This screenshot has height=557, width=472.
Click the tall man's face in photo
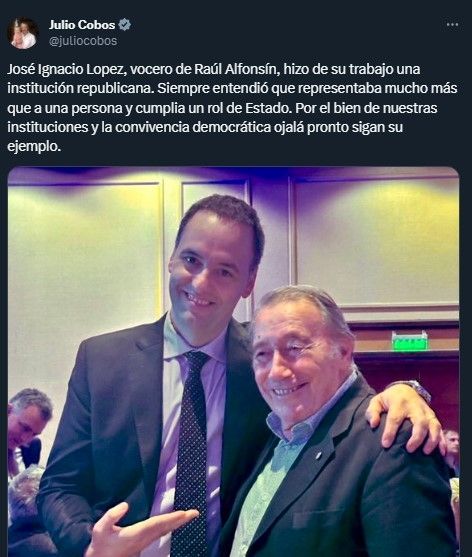click(x=210, y=270)
